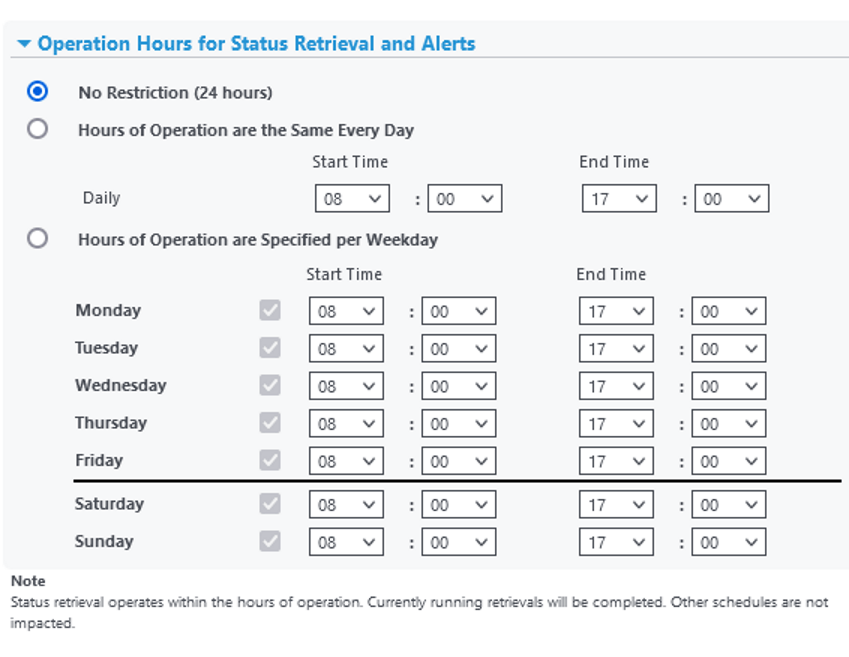Screen dimensions: 849x657
Task: Open Monday start hour dropdown
Action: [x=346, y=311]
